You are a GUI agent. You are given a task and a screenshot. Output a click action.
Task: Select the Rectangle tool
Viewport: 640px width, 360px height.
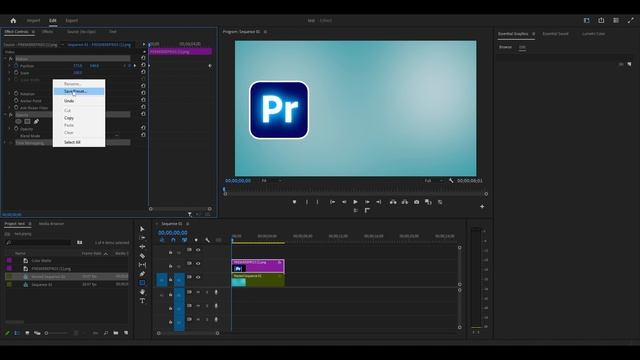tap(142, 282)
